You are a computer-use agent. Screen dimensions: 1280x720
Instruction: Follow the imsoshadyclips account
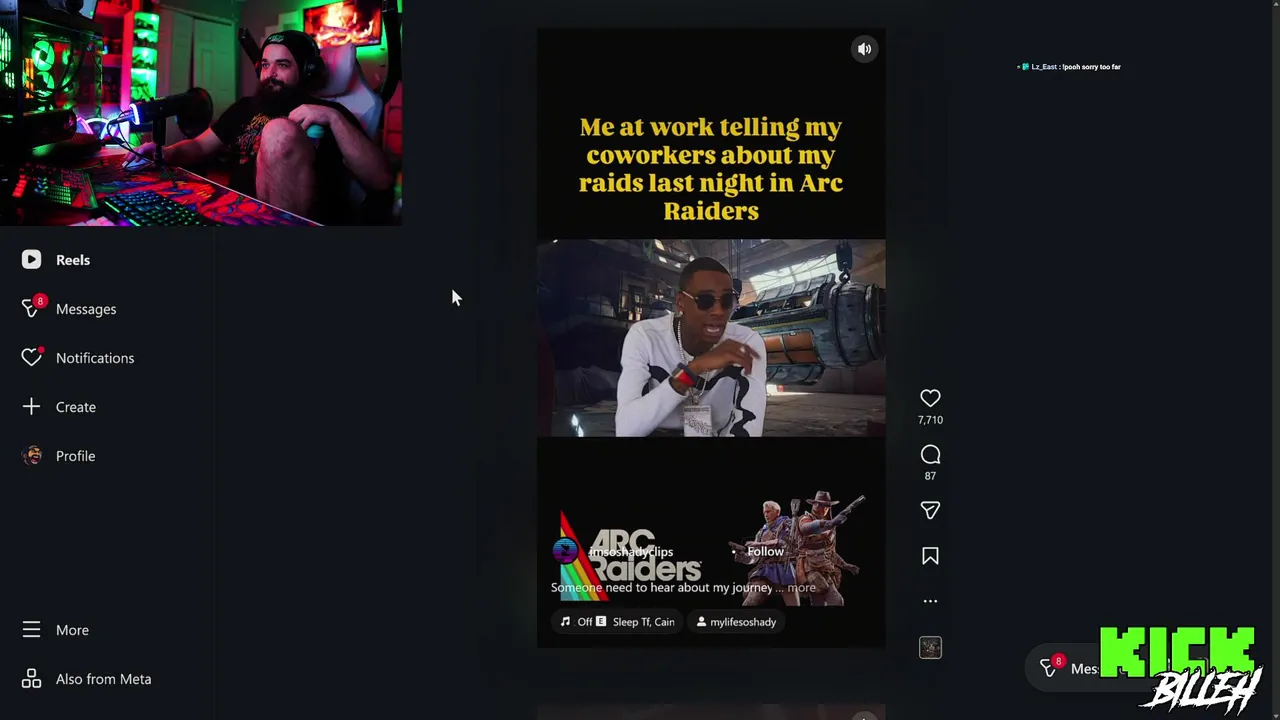[x=765, y=551]
